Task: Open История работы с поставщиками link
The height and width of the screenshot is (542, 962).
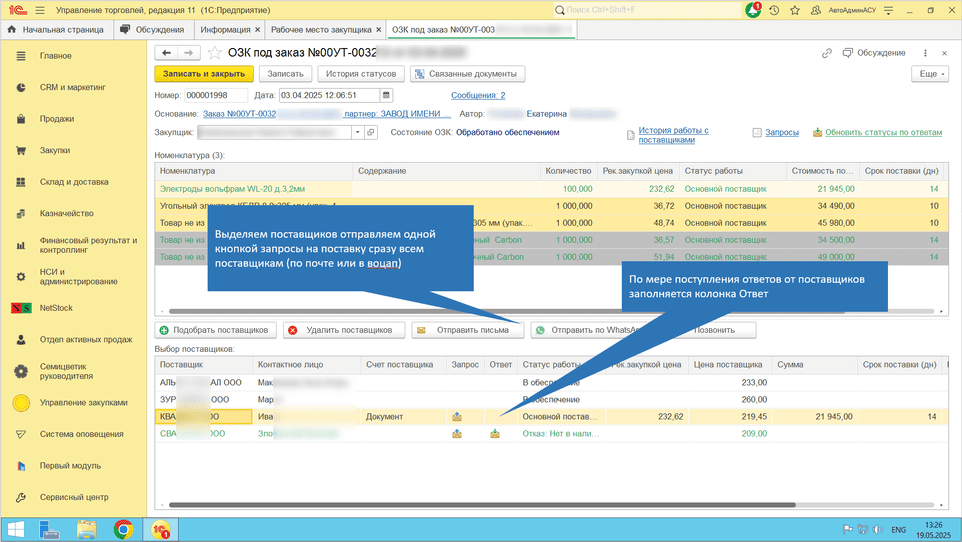Action: click(x=673, y=135)
